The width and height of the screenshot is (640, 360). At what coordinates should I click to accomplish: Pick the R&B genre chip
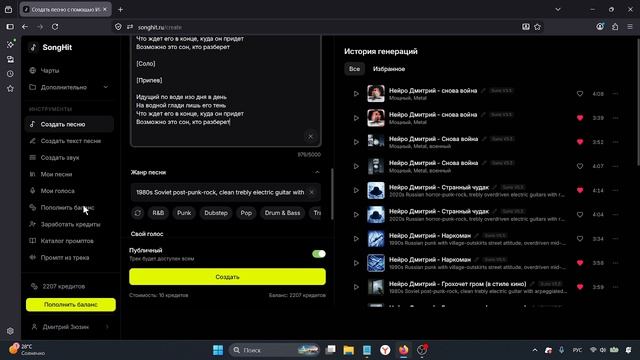[x=158, y=213]
